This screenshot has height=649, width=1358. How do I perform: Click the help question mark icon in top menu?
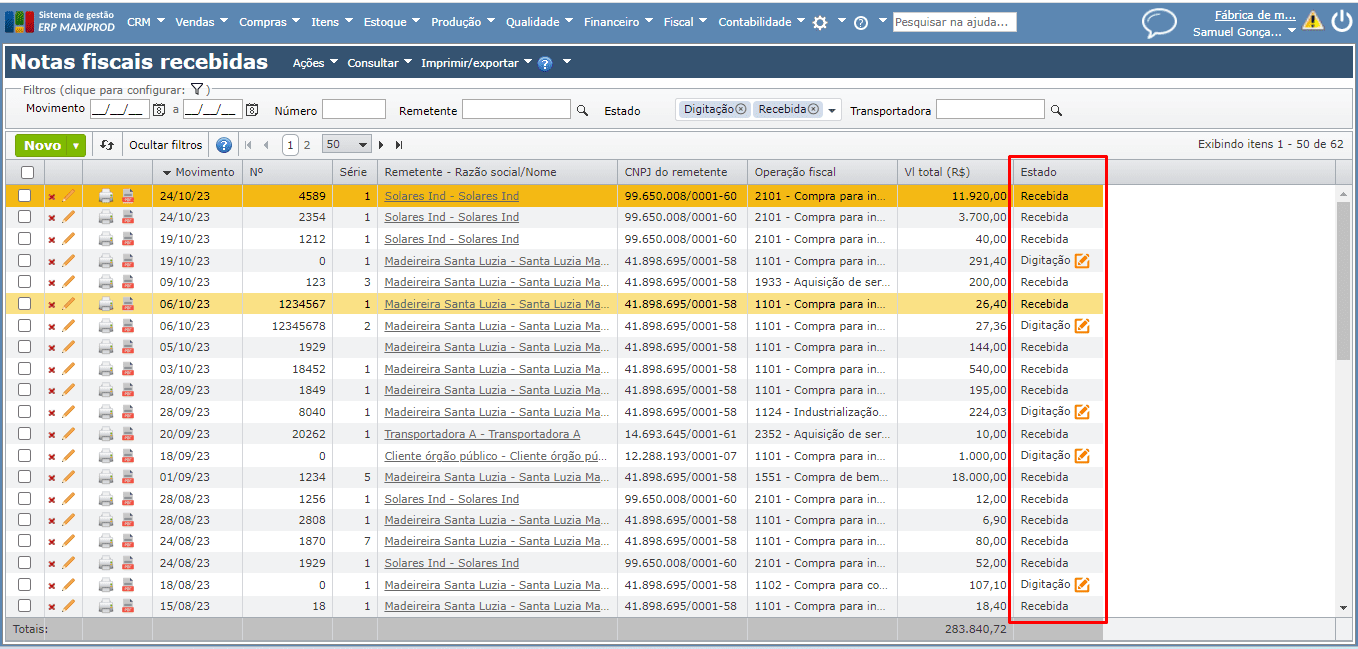pyautogui.click(x=861, y=22)
